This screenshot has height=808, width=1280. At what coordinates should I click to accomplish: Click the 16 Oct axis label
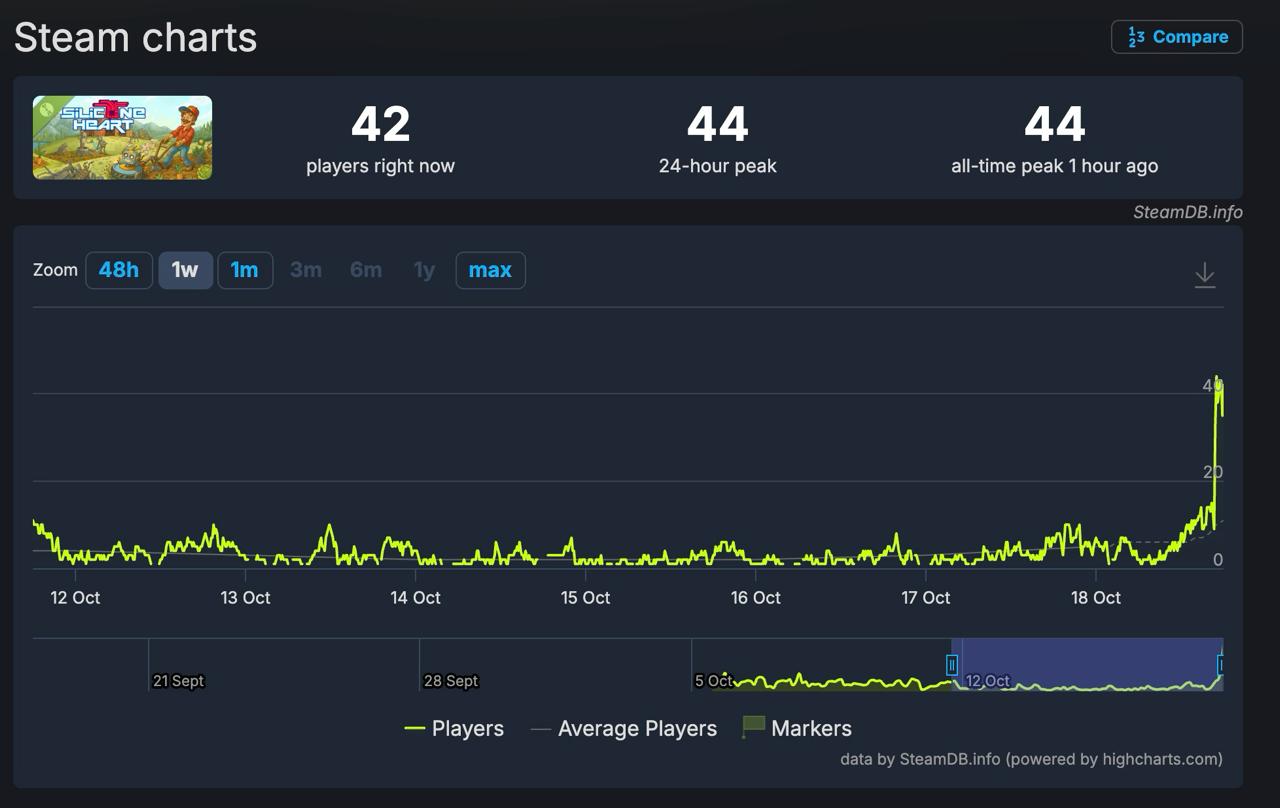coord(755,598)
